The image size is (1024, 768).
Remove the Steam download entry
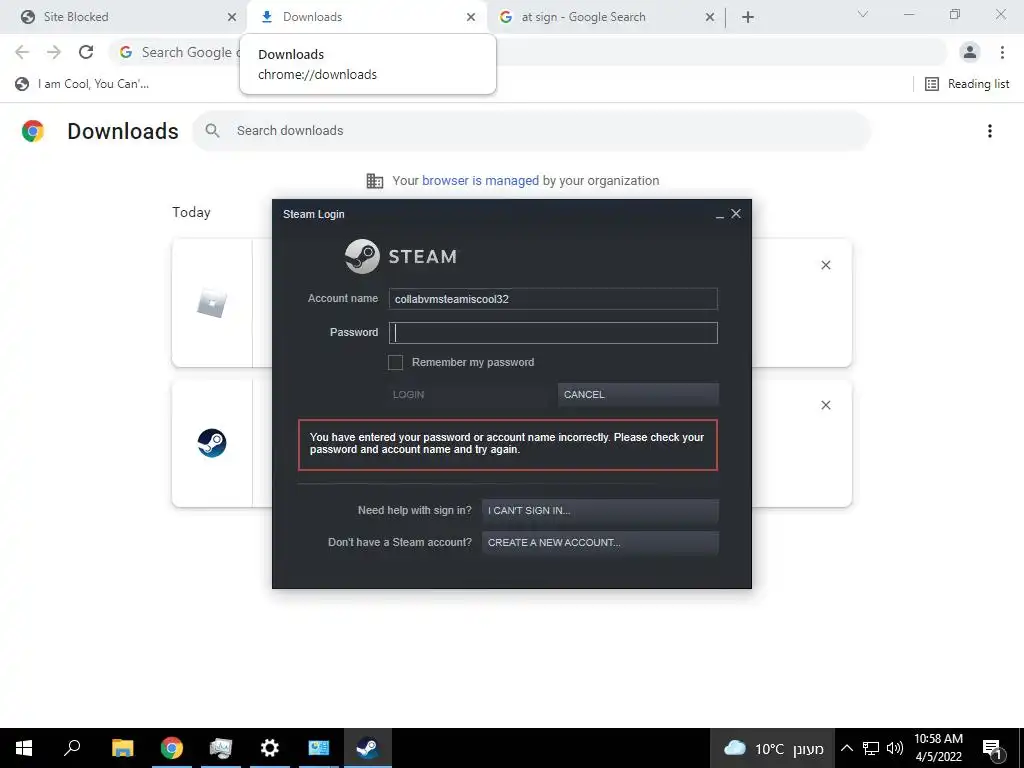(825, 406)
